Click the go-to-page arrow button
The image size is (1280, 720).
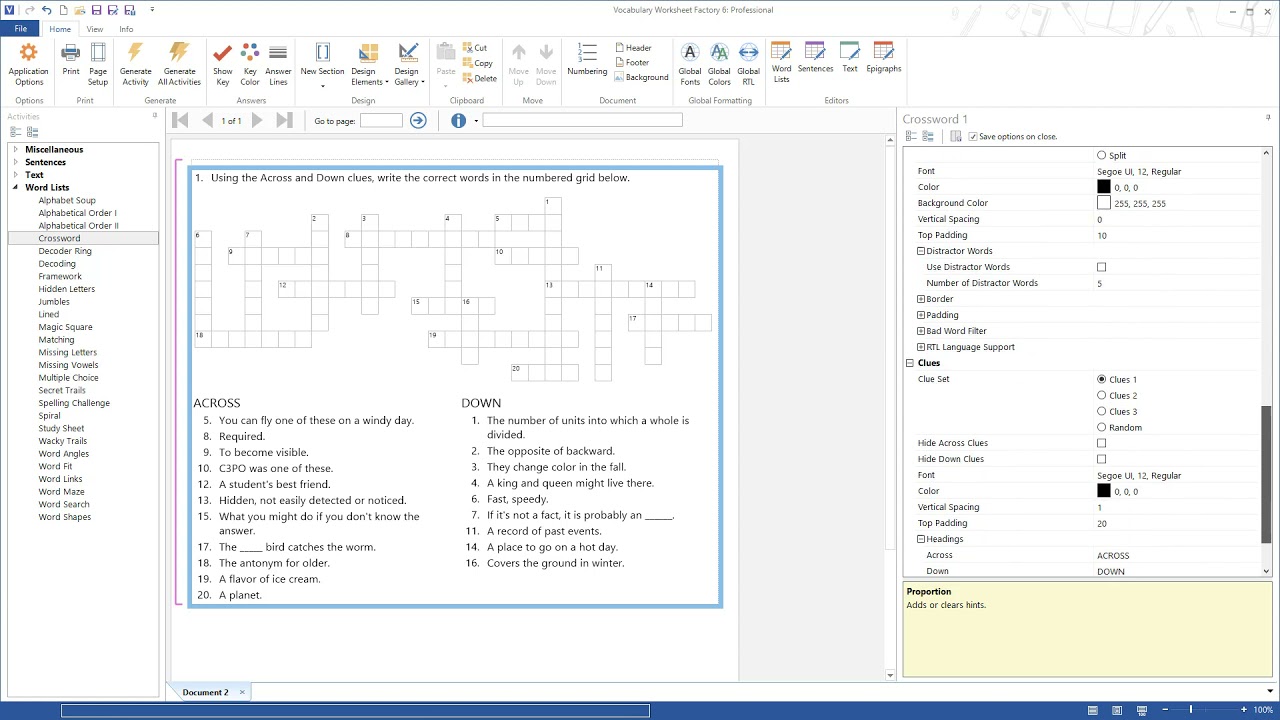[418, 120]
